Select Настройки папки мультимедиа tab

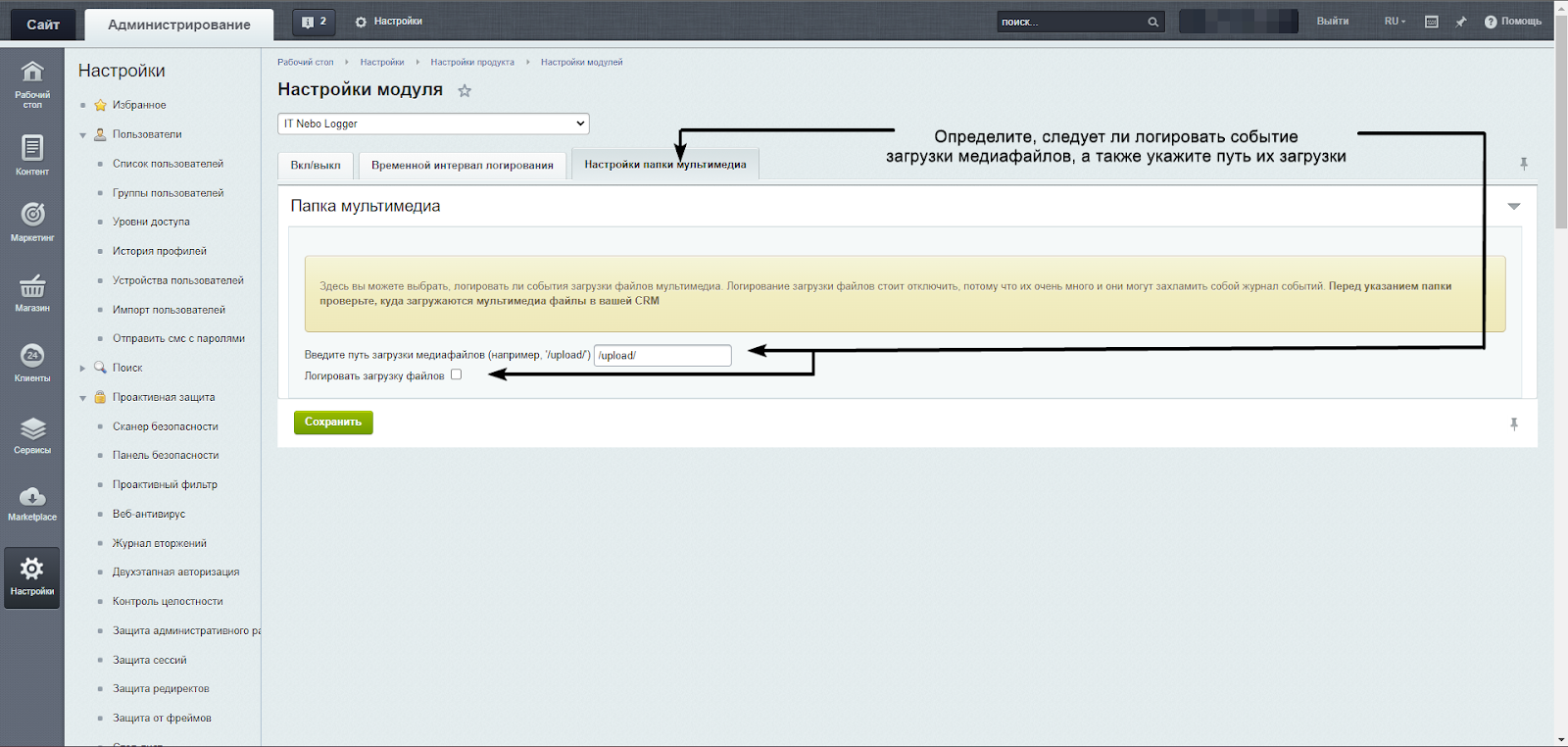click(665, 165)
